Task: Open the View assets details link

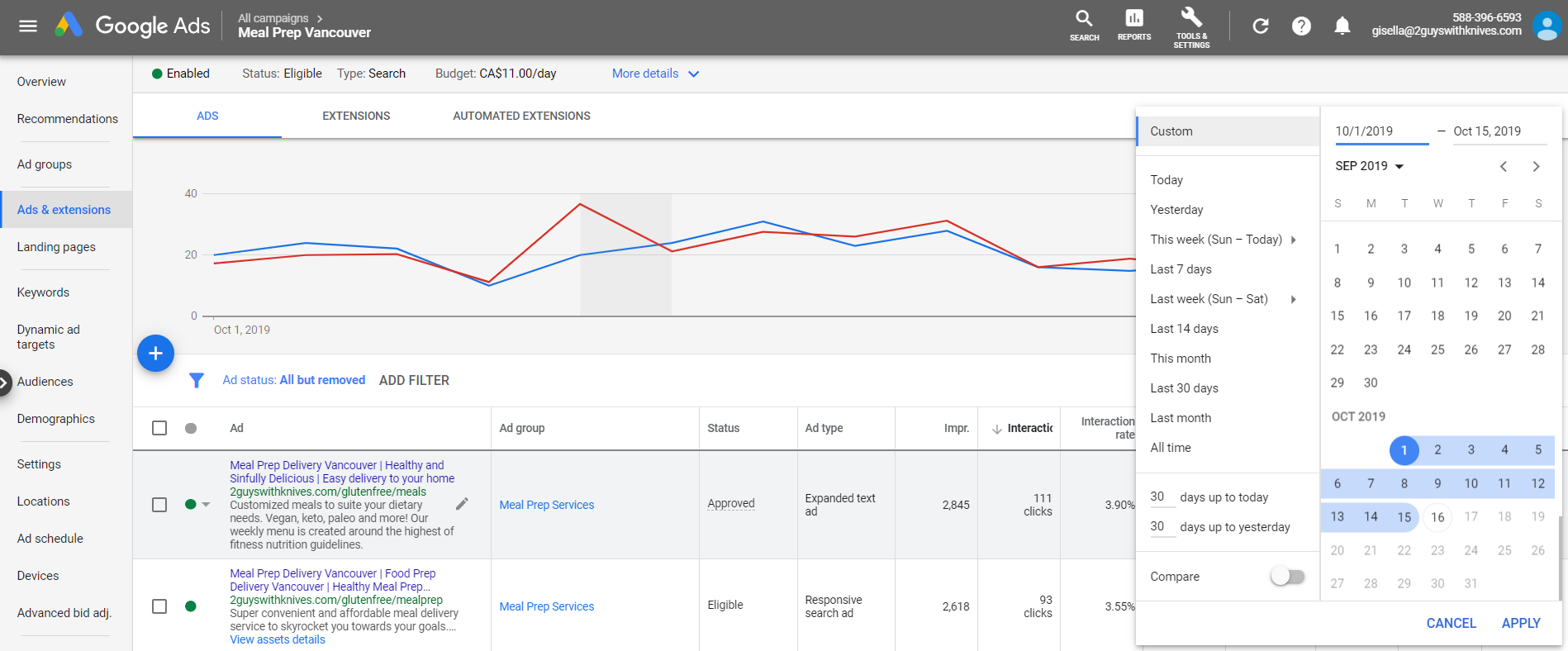Action: point(278,639)
